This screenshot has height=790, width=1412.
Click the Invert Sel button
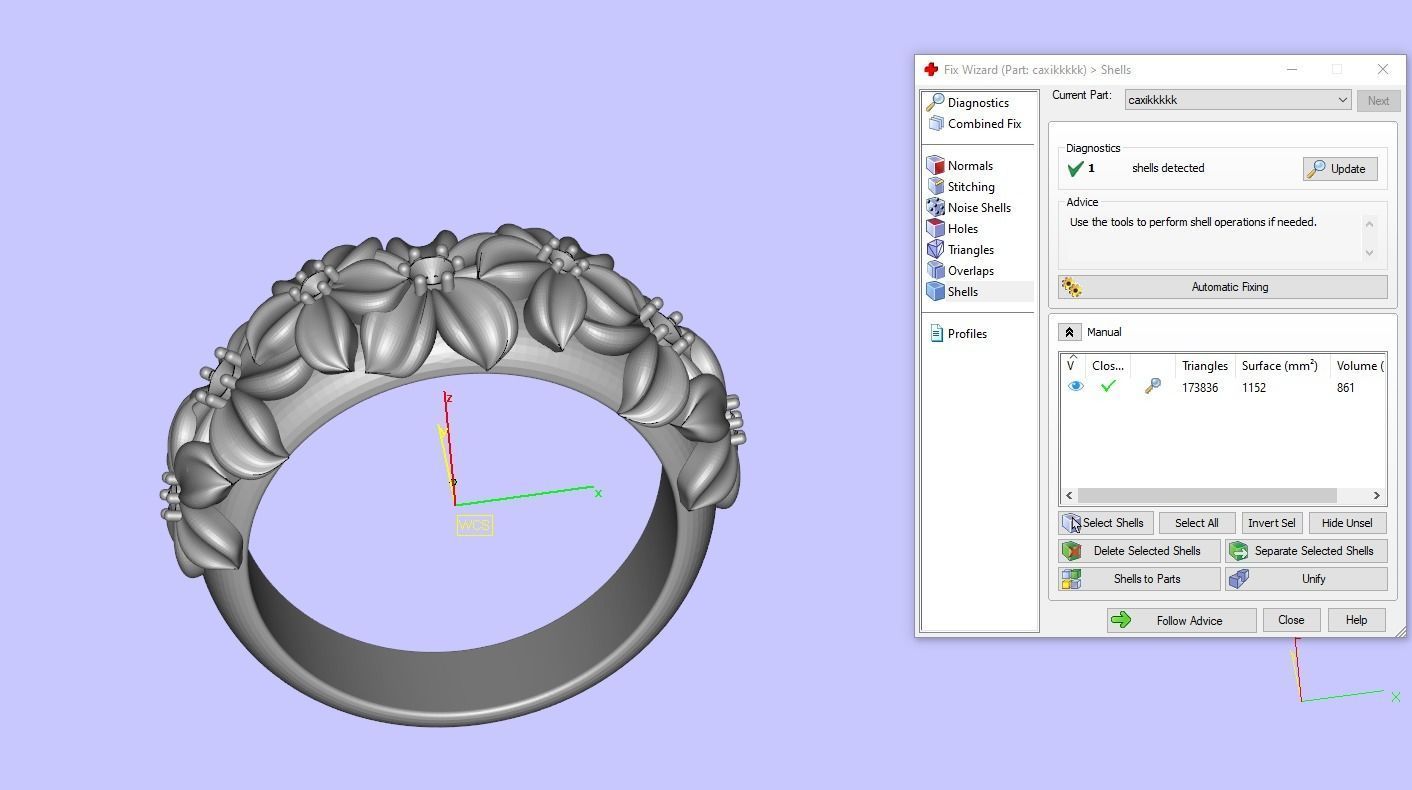point(1271,523)
